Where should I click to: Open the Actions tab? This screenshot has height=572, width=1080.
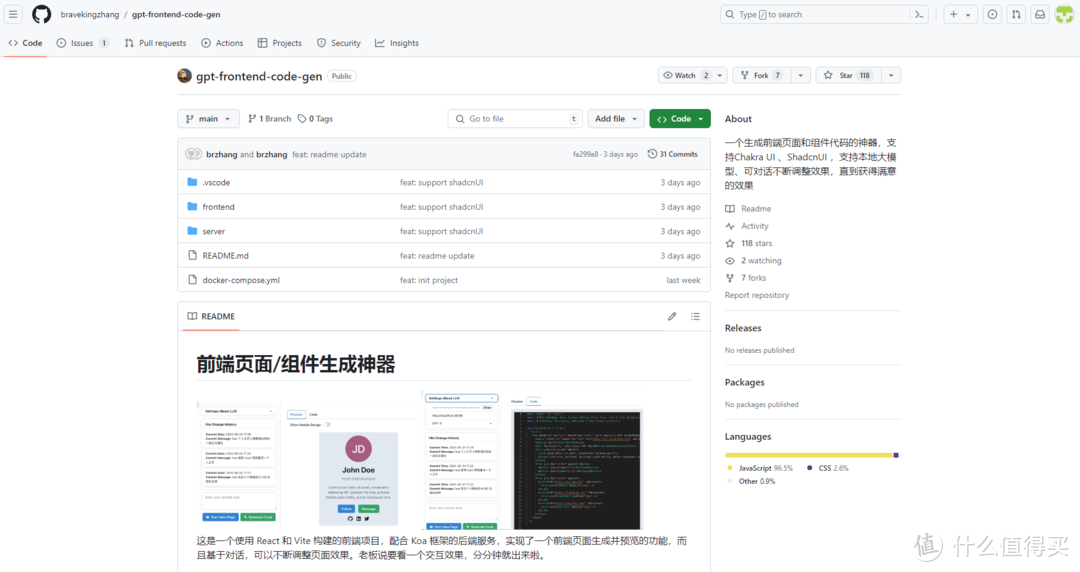pyautogui.click(x=222, y=43)
